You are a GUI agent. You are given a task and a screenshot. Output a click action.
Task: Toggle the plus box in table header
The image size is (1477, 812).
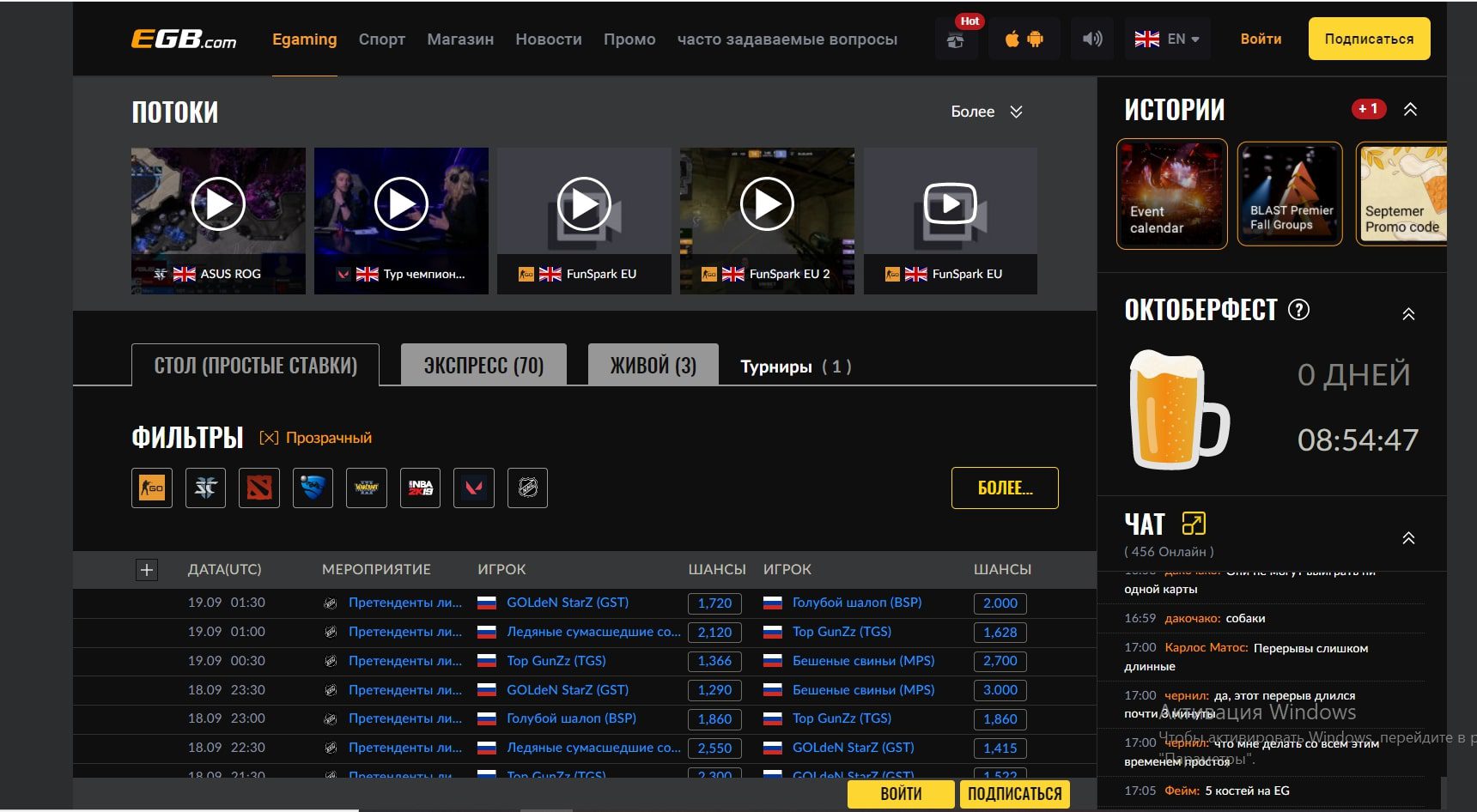147,570
